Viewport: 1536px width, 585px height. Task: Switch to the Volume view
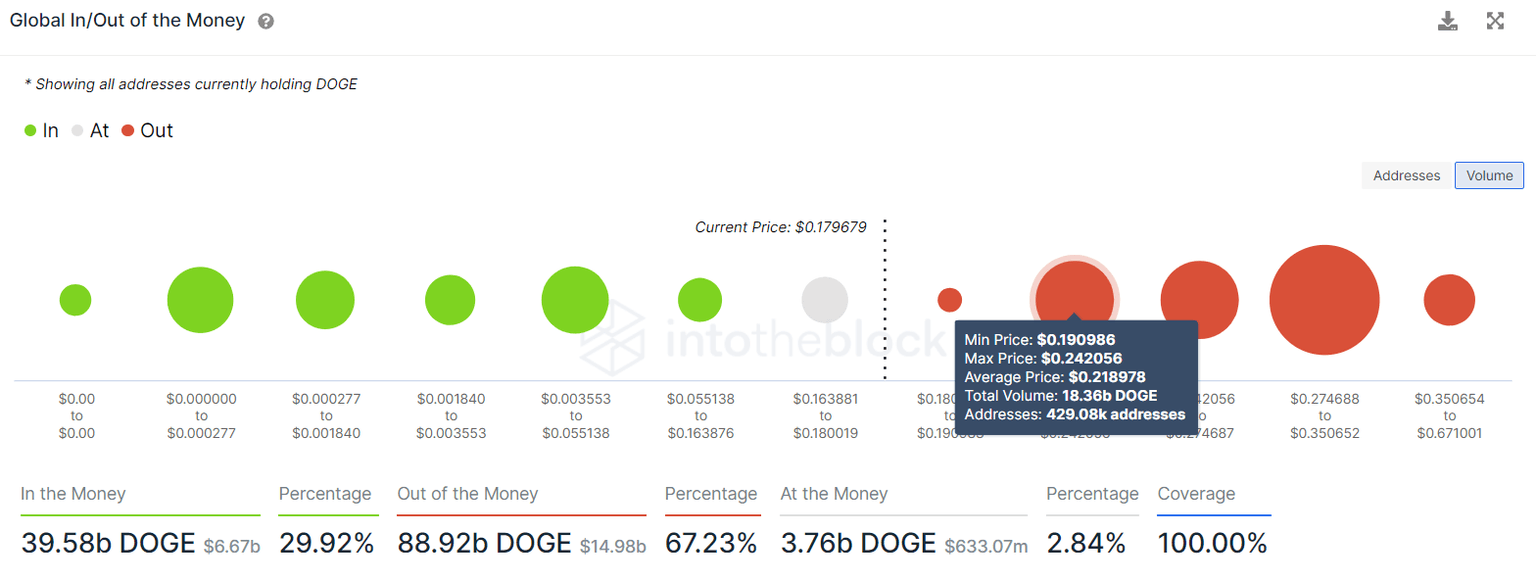pyautogui.click(x=1489, y=175)
